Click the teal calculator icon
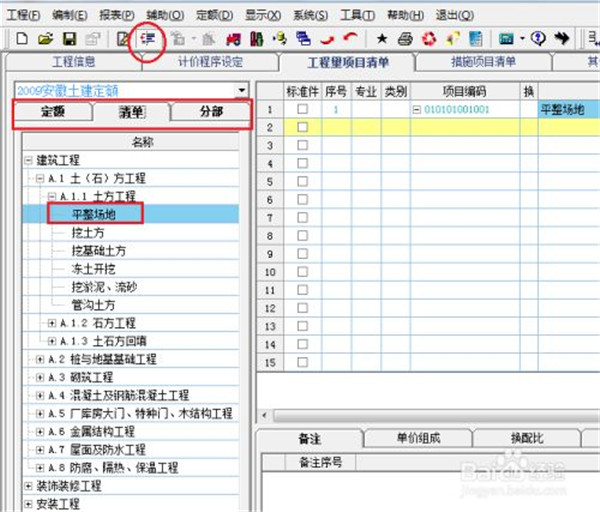This screenshot has height=512, width=600. point(506,39)
